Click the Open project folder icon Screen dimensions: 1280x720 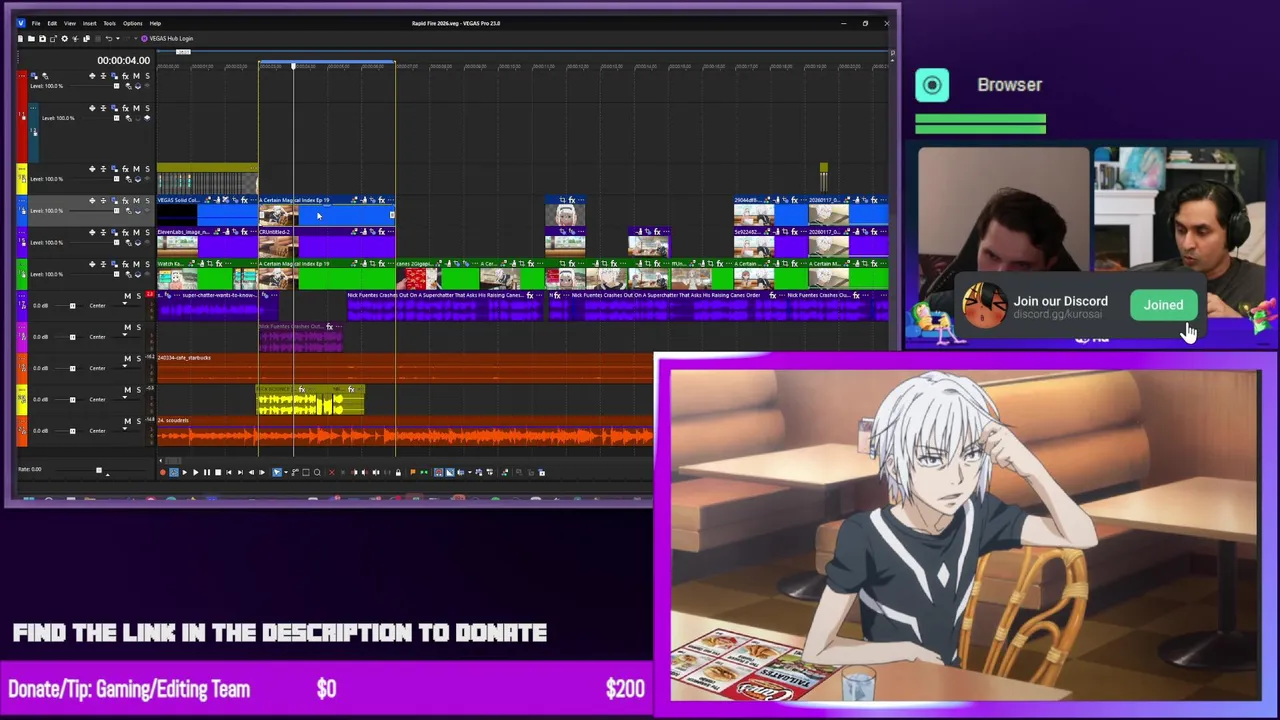click(x=31, y=39)
